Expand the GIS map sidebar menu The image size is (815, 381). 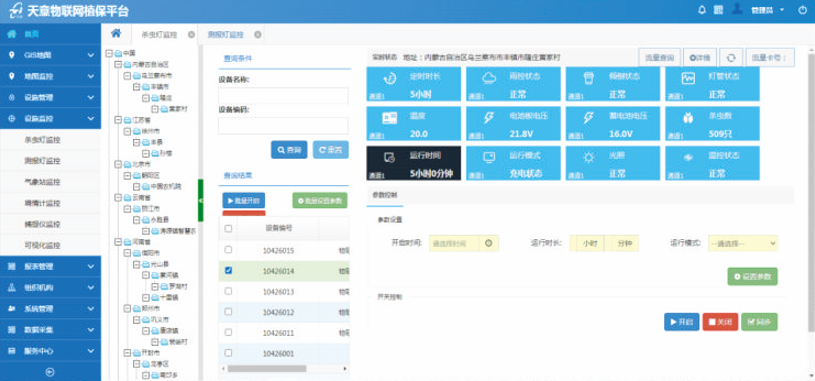tap(50, 55)
